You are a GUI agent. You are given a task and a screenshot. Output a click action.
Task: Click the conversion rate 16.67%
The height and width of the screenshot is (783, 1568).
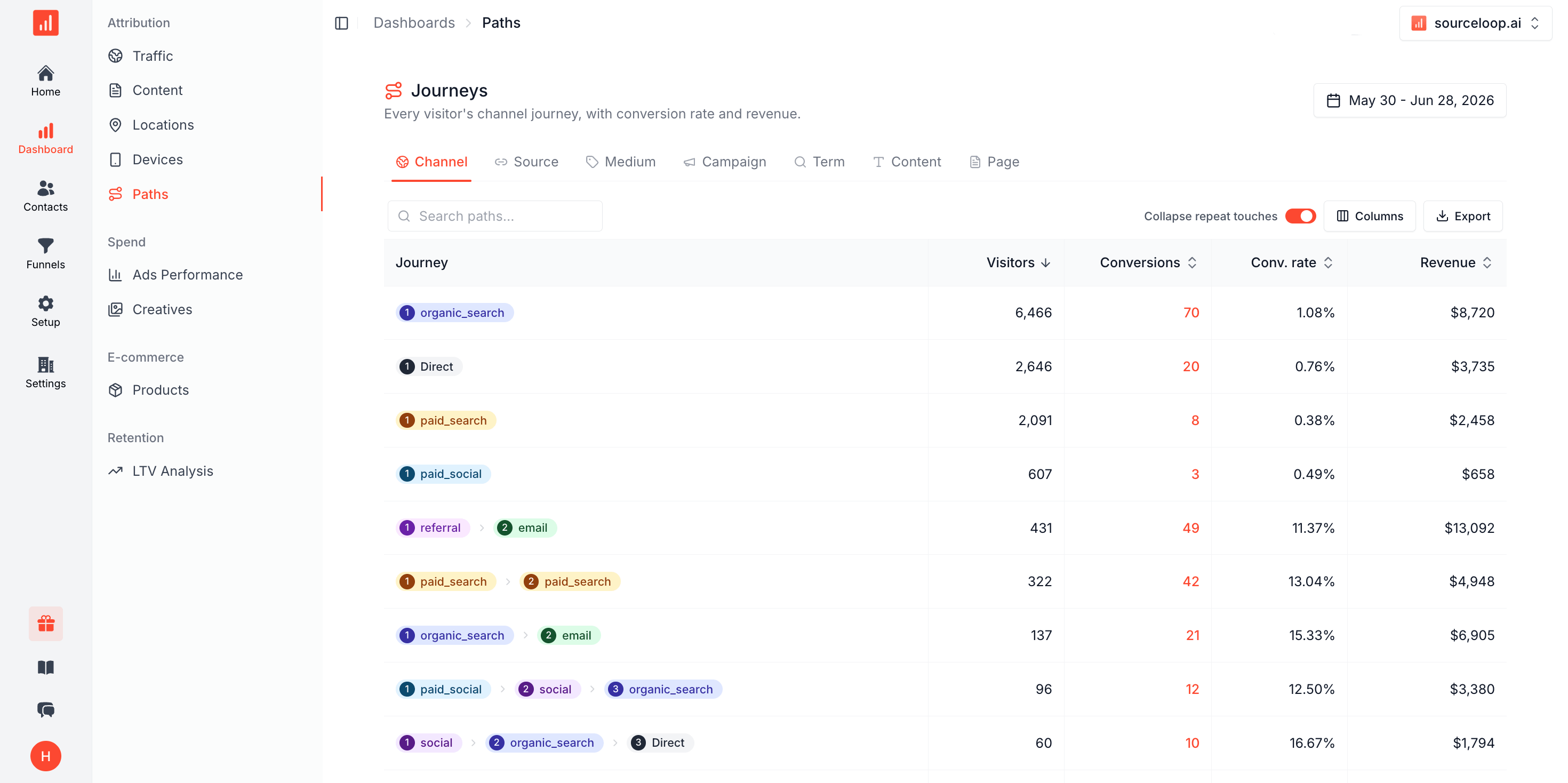coord(1312,743)
